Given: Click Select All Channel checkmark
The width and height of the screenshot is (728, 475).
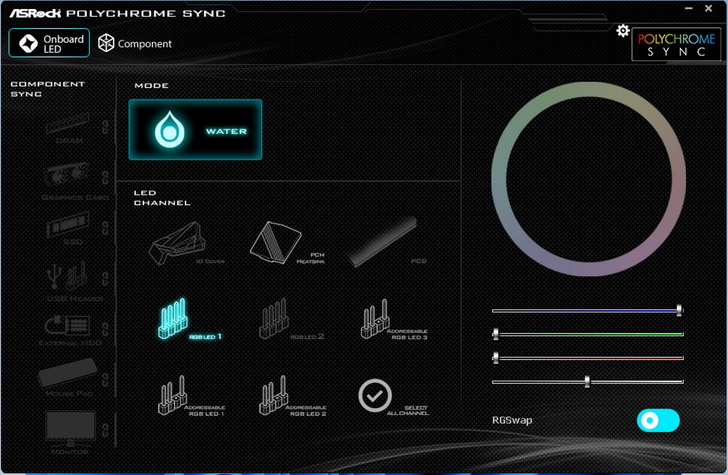Looking at the screenshot, I should tap(375, 396).
